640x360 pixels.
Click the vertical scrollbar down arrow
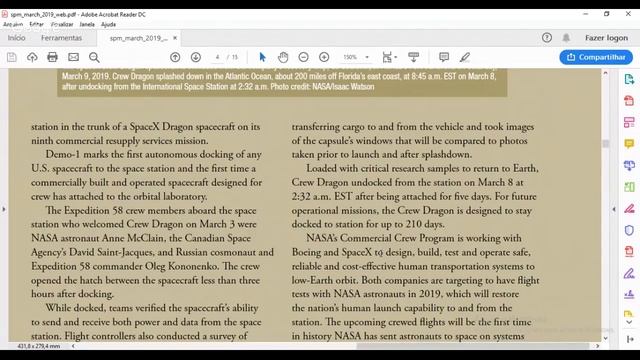point(606,338)
